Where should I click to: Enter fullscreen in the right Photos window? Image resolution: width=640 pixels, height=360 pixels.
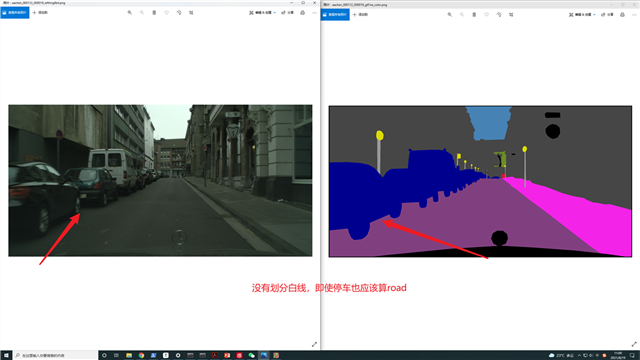coord(634,344)
